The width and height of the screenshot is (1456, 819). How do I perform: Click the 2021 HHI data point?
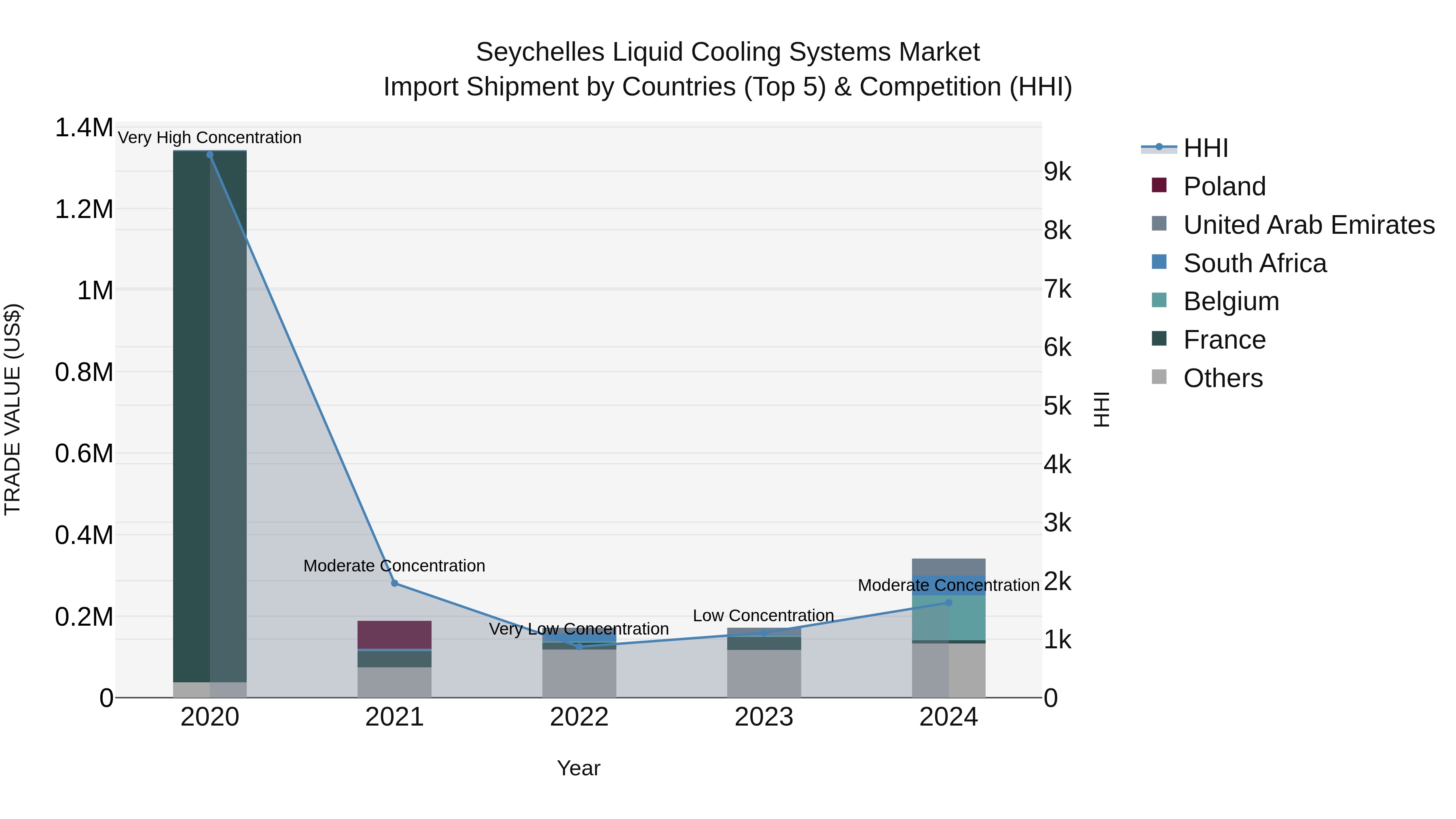(394, 583)
